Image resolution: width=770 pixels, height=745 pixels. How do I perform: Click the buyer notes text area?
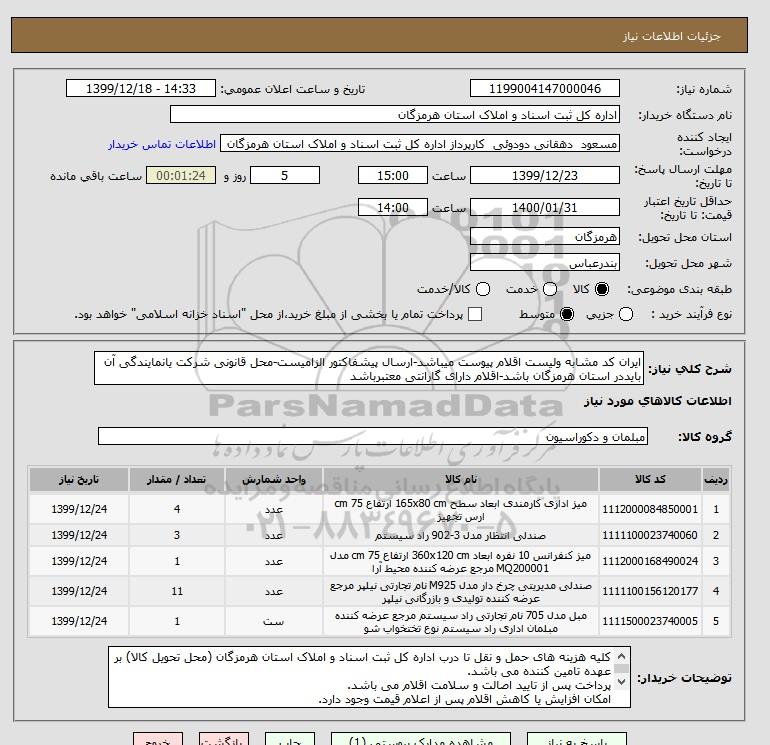tap(369, 677)
